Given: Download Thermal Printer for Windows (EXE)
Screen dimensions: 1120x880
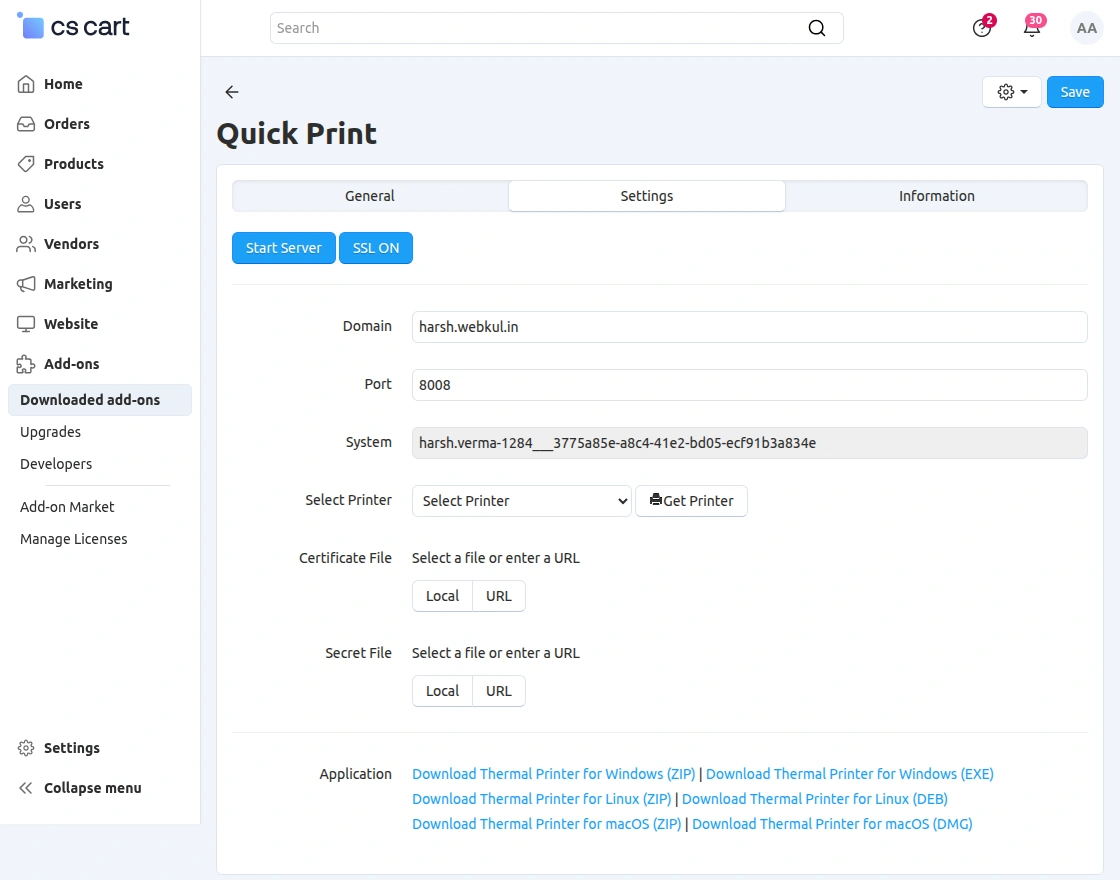Looking at the screenshot, I should [x=849, y=774].
